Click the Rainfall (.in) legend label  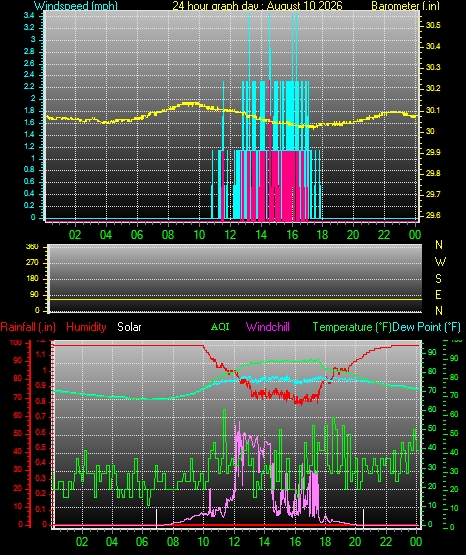click(x=28, y=327)
